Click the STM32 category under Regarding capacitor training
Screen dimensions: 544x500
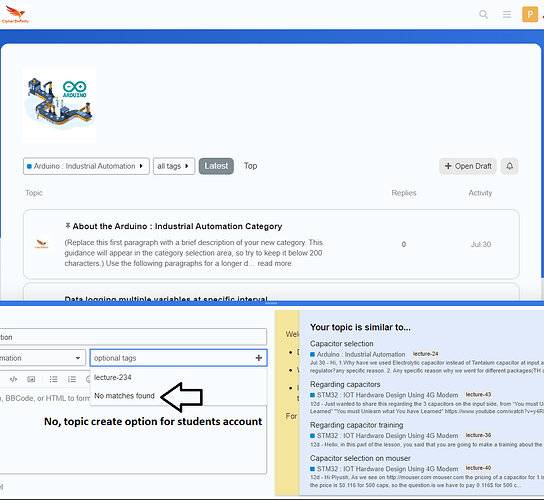click(384, 435)
